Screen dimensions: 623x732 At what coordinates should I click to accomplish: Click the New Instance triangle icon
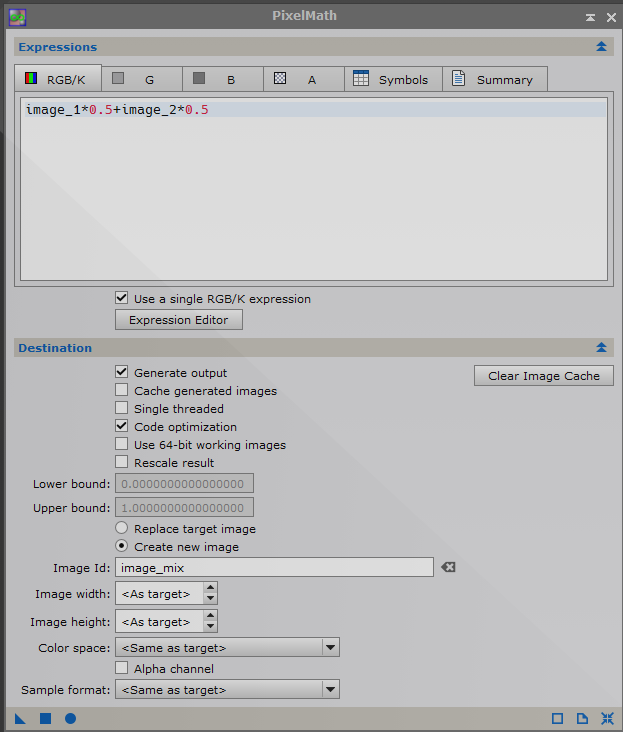coord(20,718)
